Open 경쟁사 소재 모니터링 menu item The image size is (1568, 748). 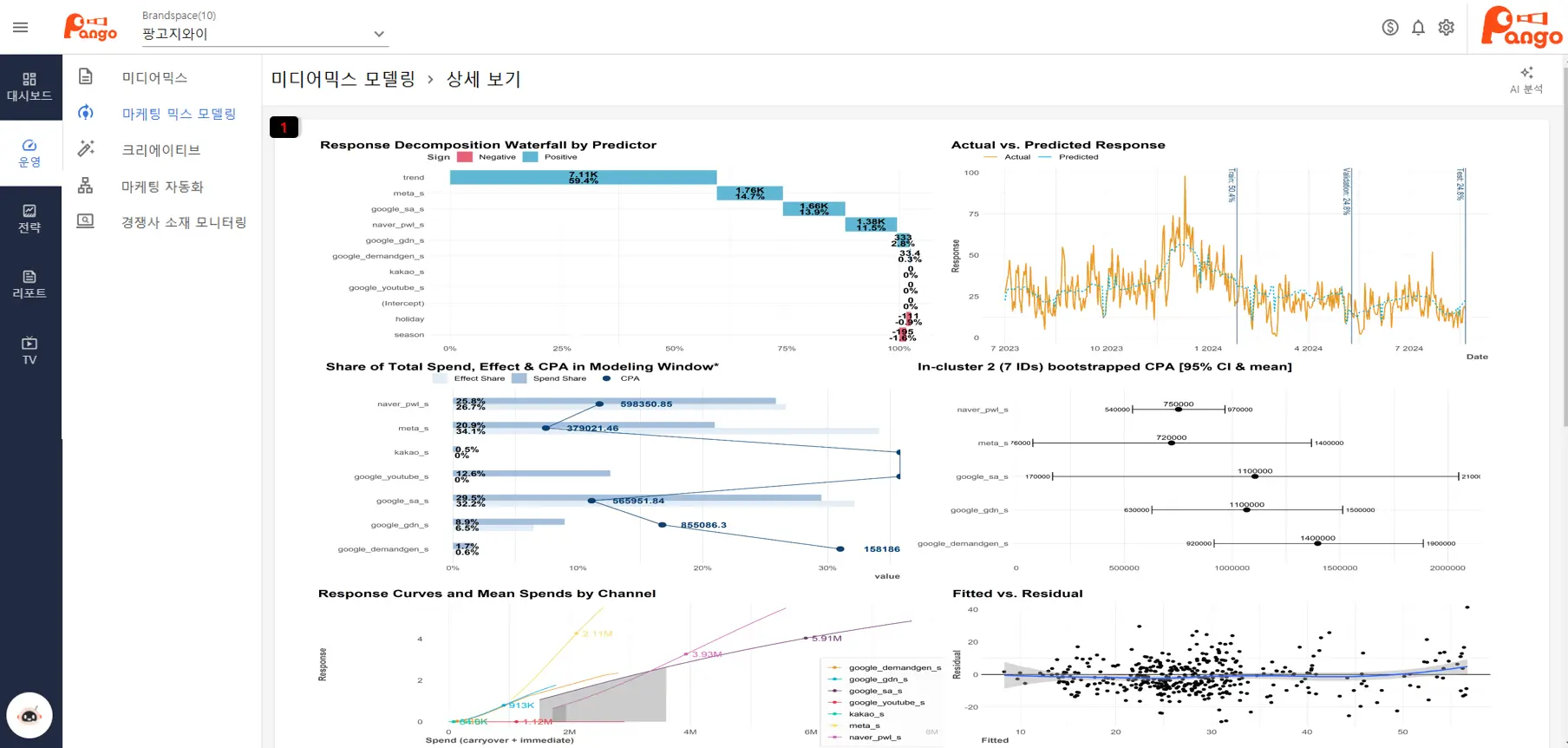(x=184, y=222)
